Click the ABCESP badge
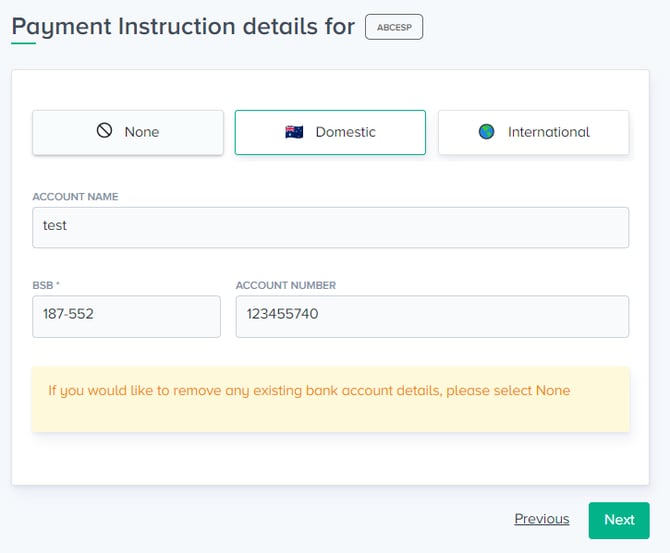This screenshot has height=553, width=670. point(394,27)
